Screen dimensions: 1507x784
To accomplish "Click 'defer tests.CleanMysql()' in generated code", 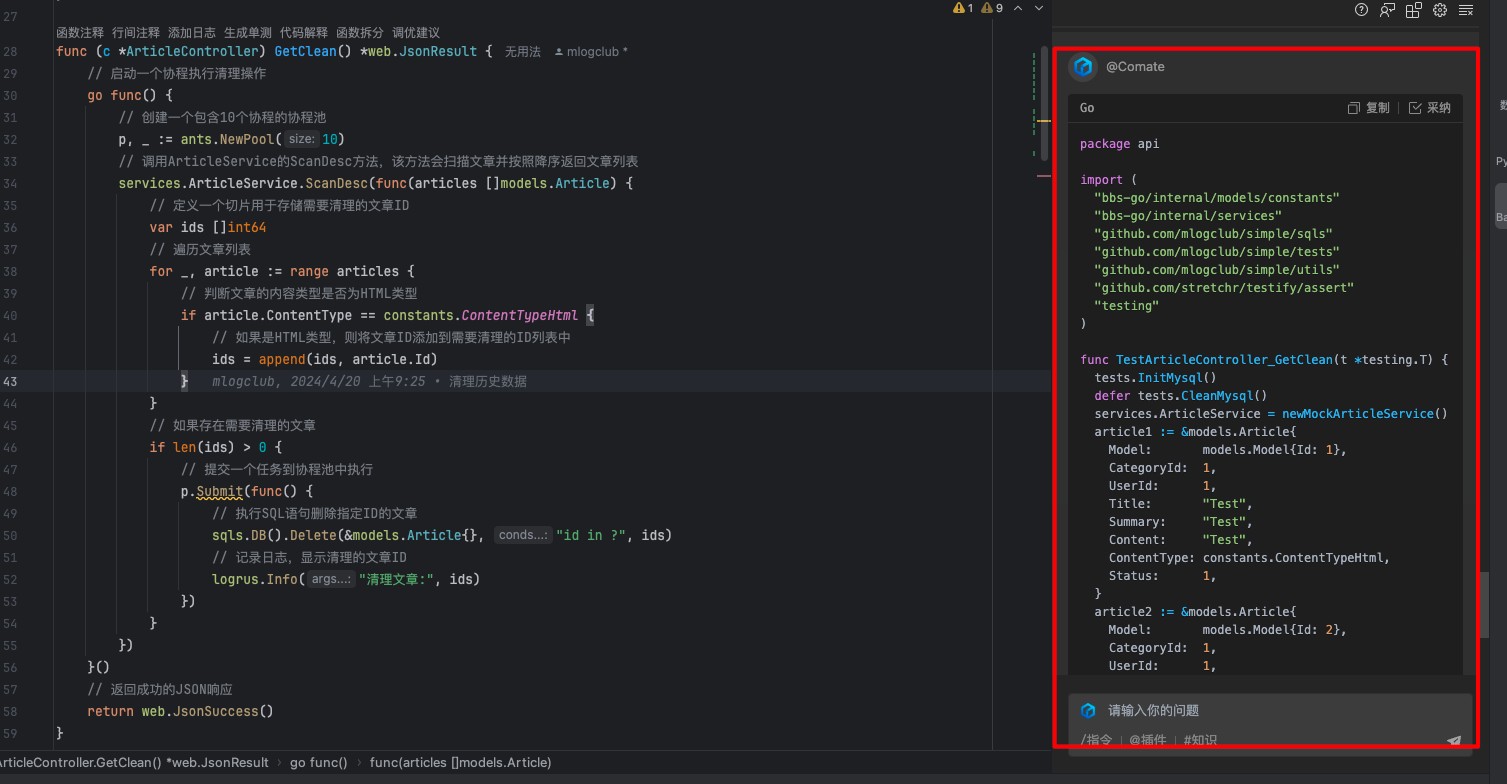I will [x=1181, y=396].
